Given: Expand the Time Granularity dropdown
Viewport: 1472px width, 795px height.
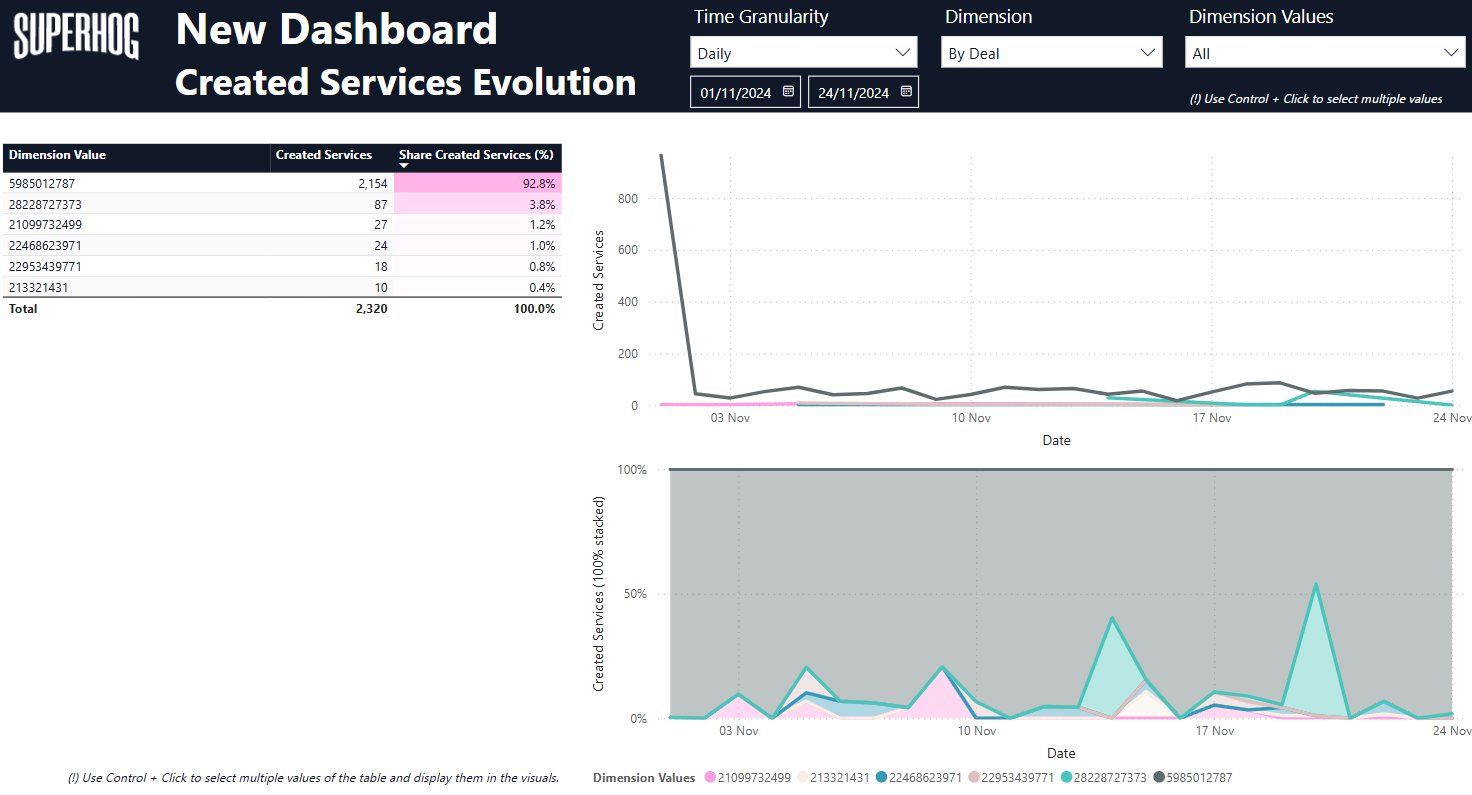Looking at the screenshot, I should click(803, 53).
